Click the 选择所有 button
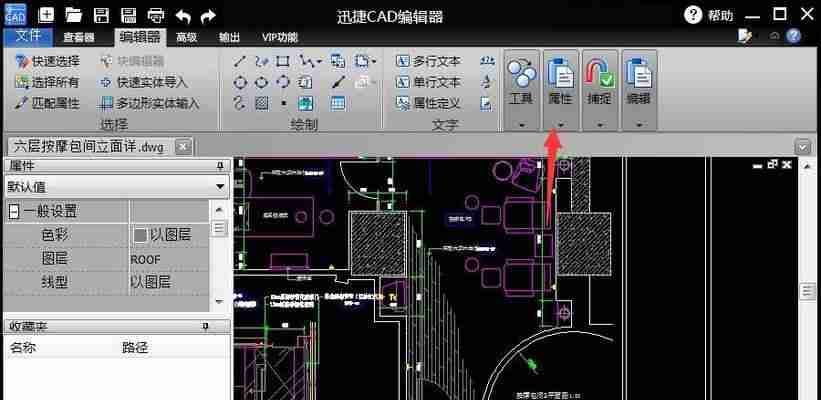The width and height of the screenshot is (821, 400). click(48, 82)
